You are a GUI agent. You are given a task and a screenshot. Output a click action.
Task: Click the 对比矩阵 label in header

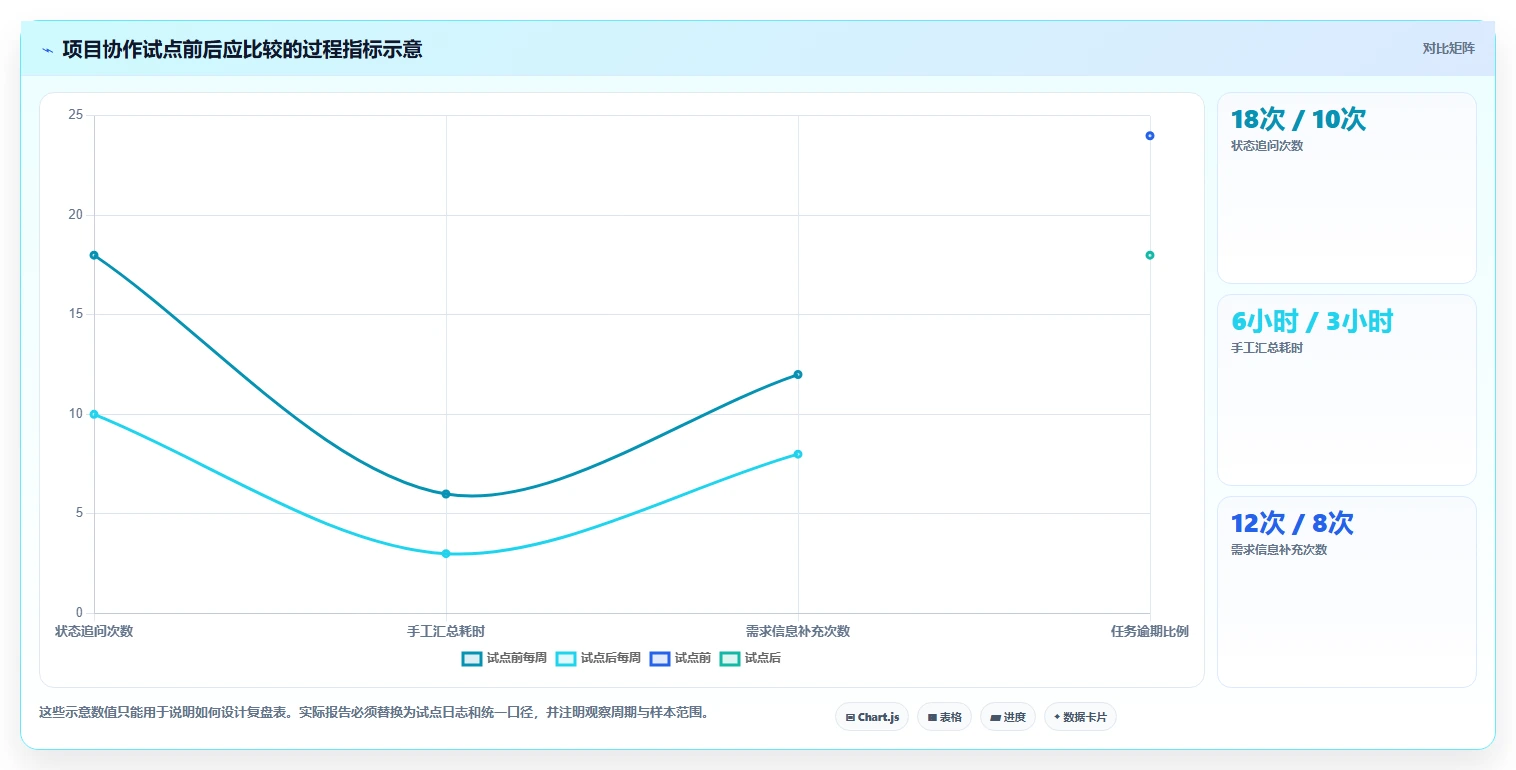pos(1448,49)
